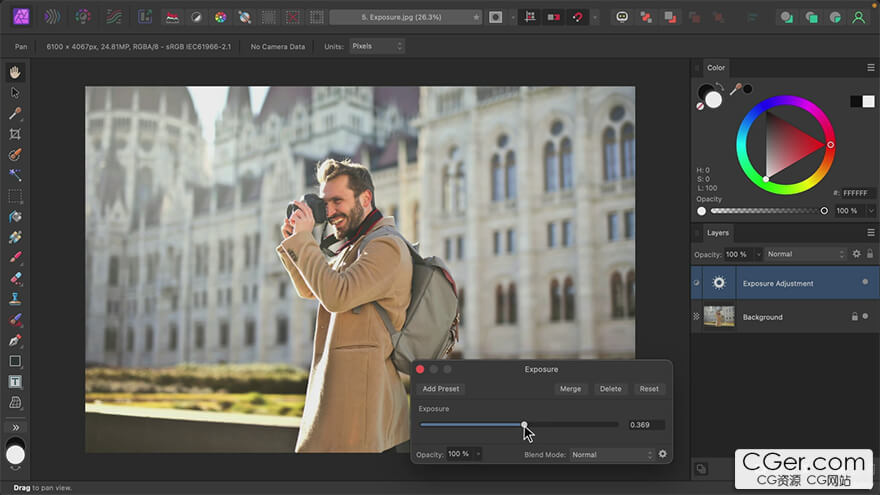Image resolution: width=880 pixels, height=495 pixels.
Task: Select the Crop tool
Action: 15,134
